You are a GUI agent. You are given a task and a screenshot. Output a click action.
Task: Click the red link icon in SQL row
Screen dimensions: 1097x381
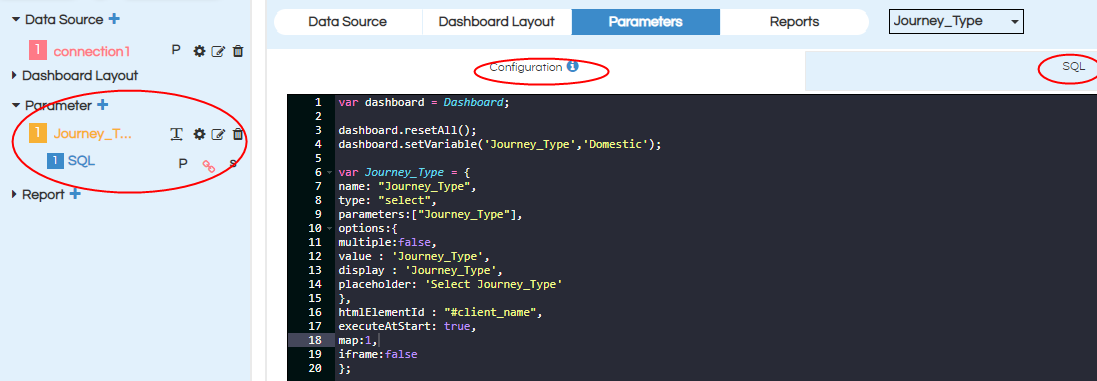pos(208,166)
